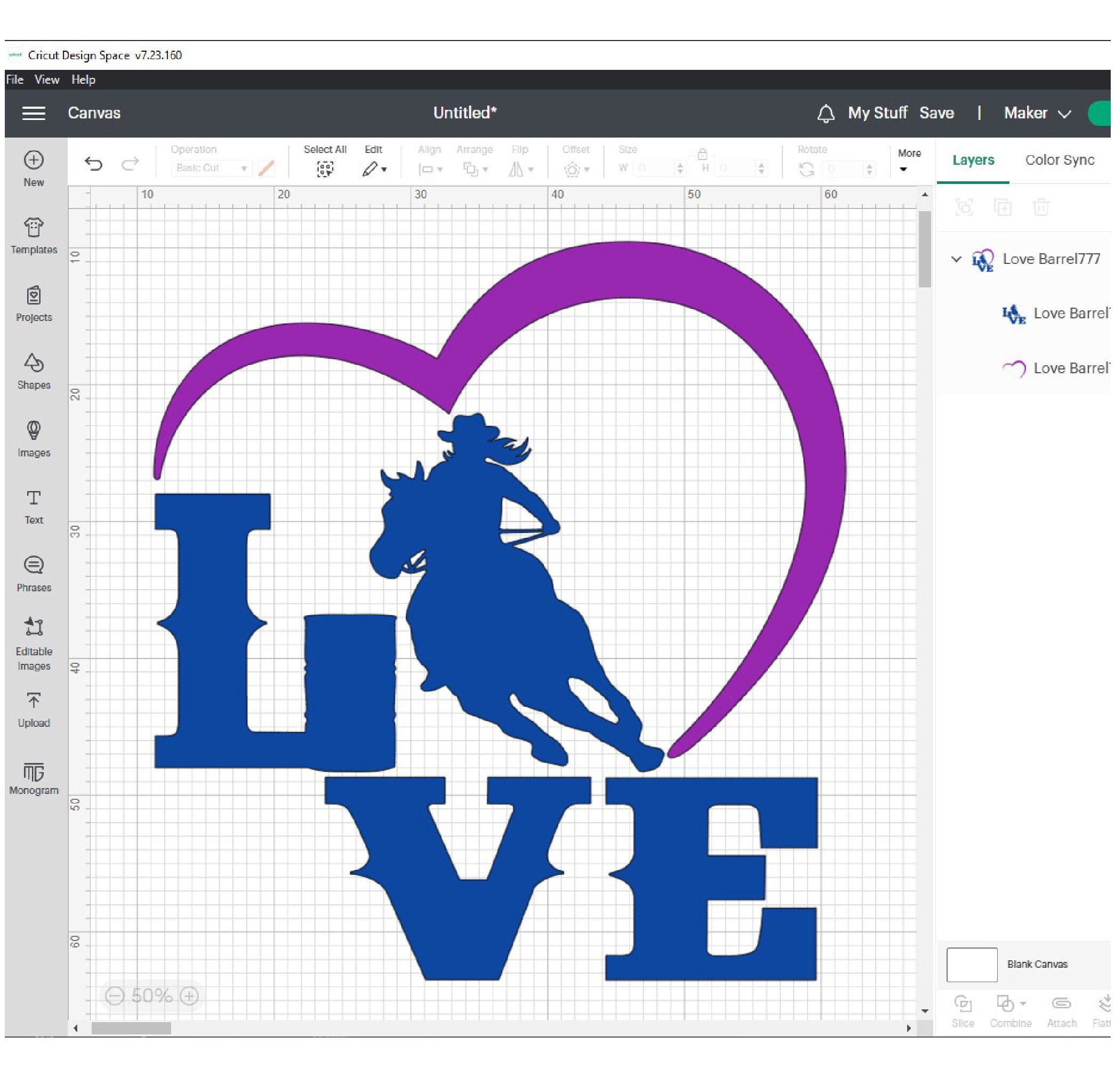Expand the More toolbar options
This screenshot has width=1115, height=1092.
pos(910,160)
